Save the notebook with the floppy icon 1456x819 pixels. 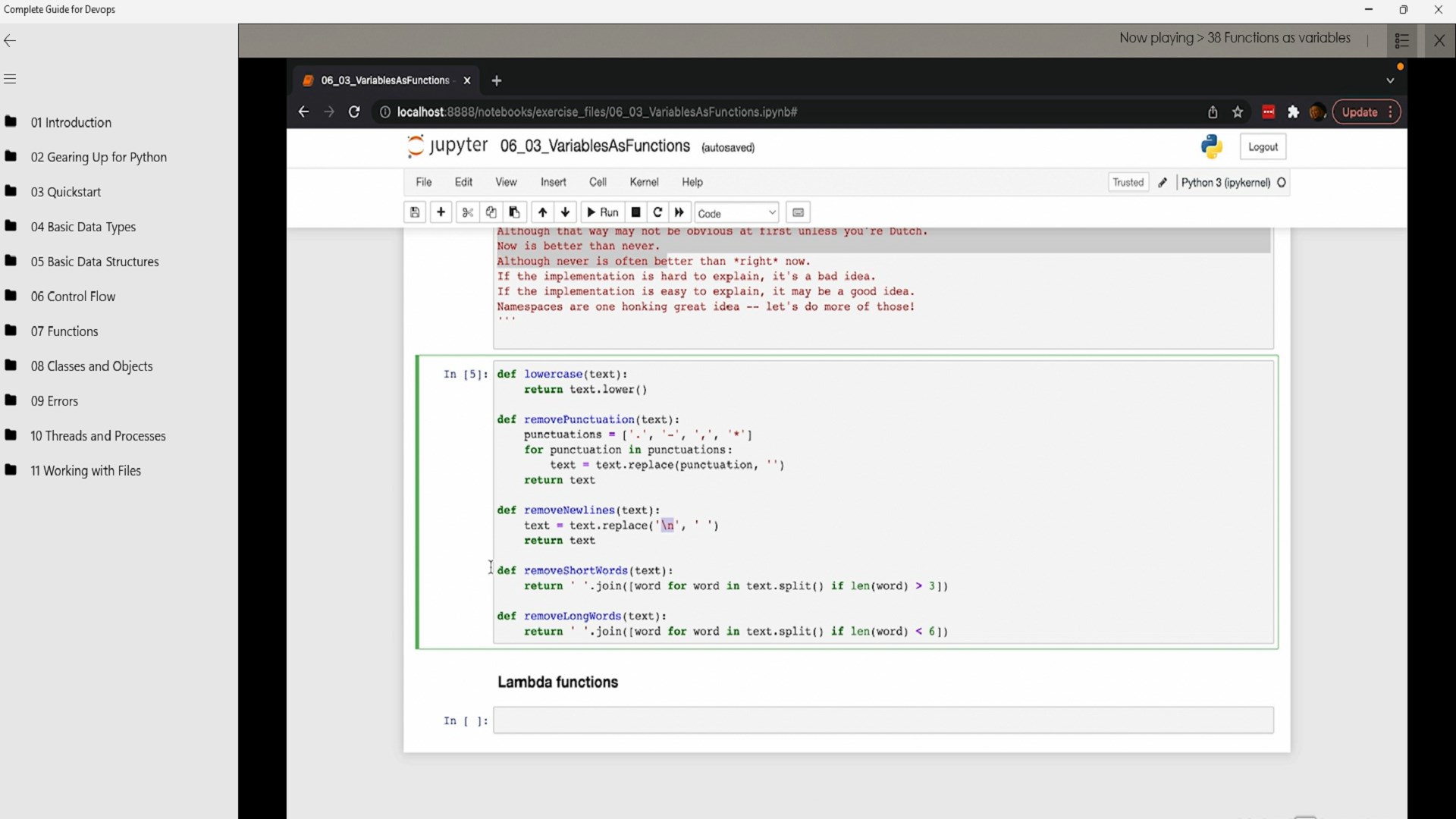click(x=415, y=212)
